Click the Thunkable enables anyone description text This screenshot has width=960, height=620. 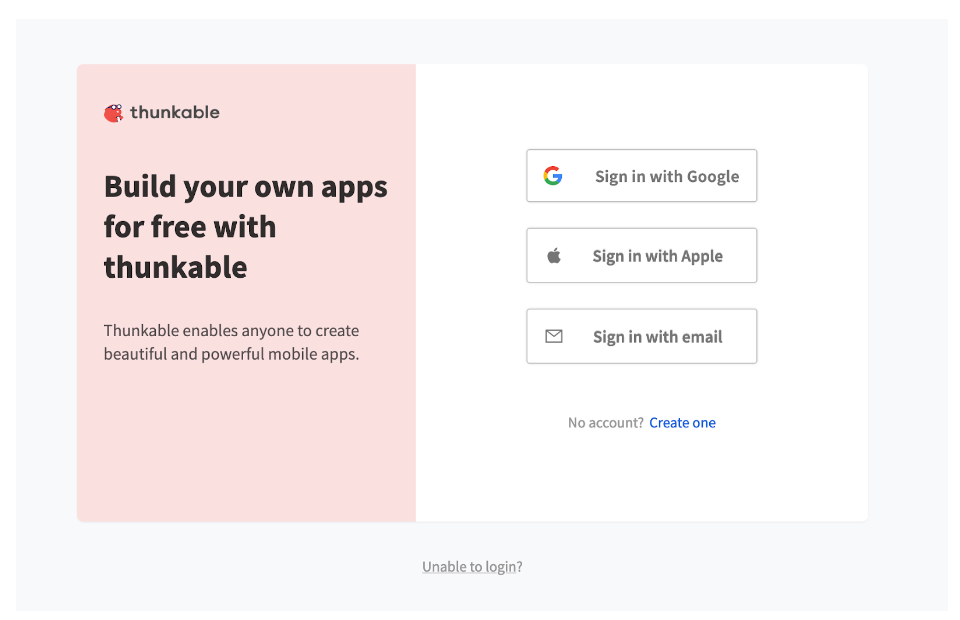click(231, 342)
